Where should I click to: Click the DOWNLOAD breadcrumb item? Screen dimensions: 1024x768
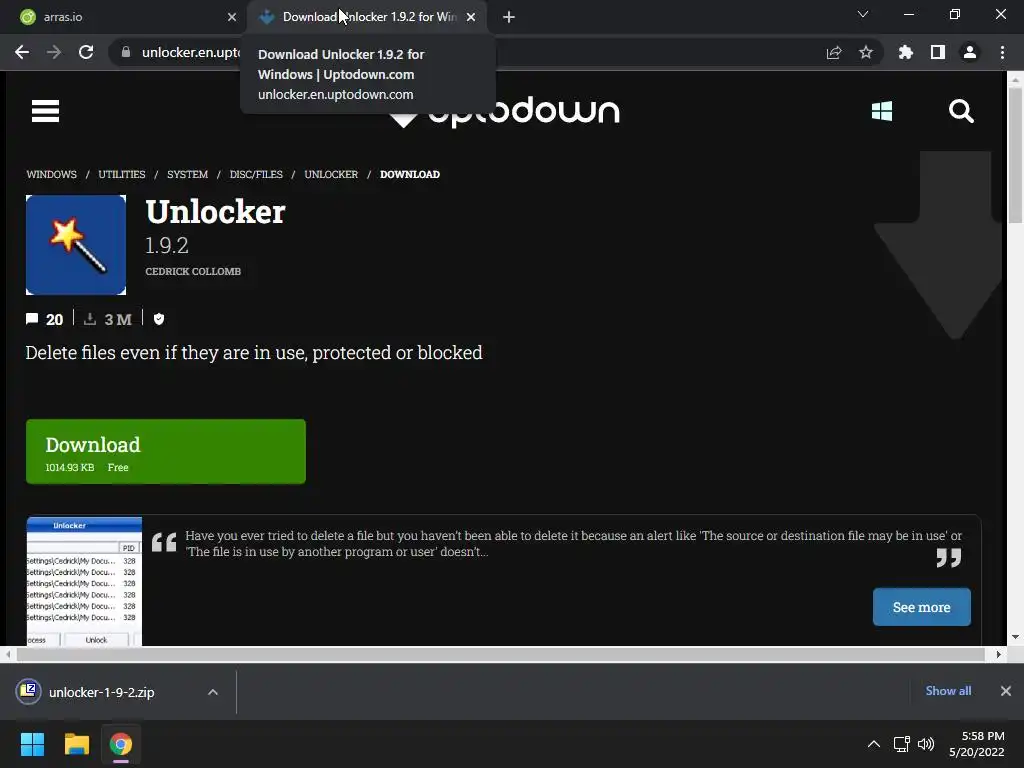409,174
